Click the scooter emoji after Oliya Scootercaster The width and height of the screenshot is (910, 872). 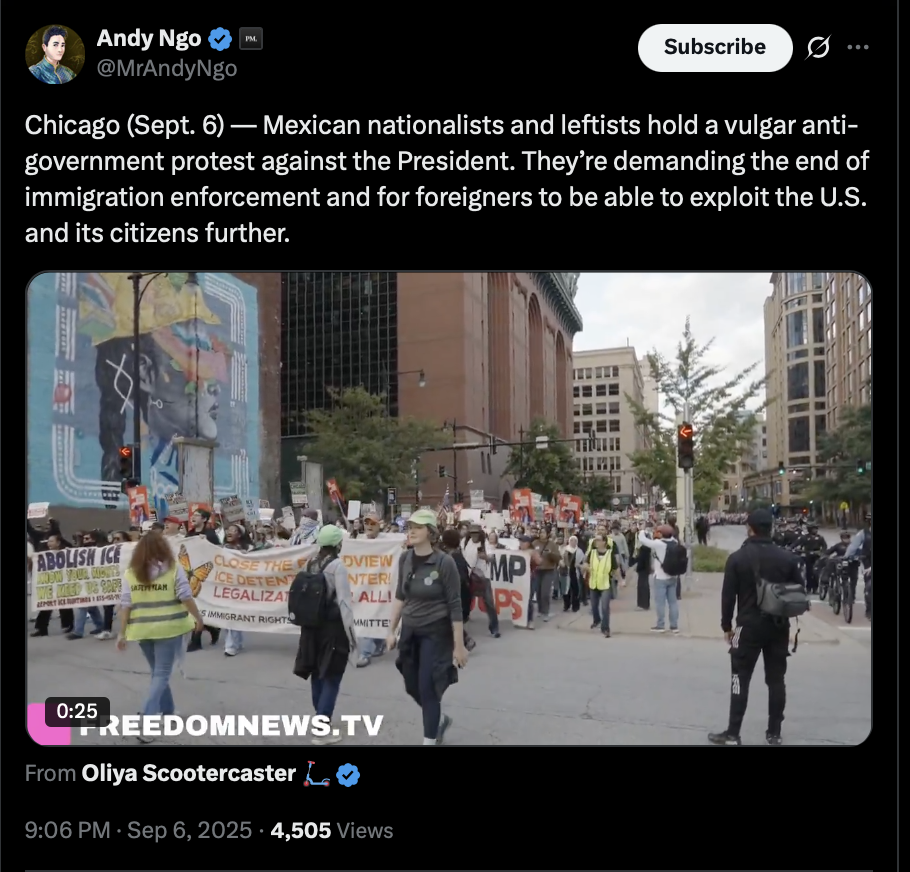pyautogui.click(x=316, y=774)
